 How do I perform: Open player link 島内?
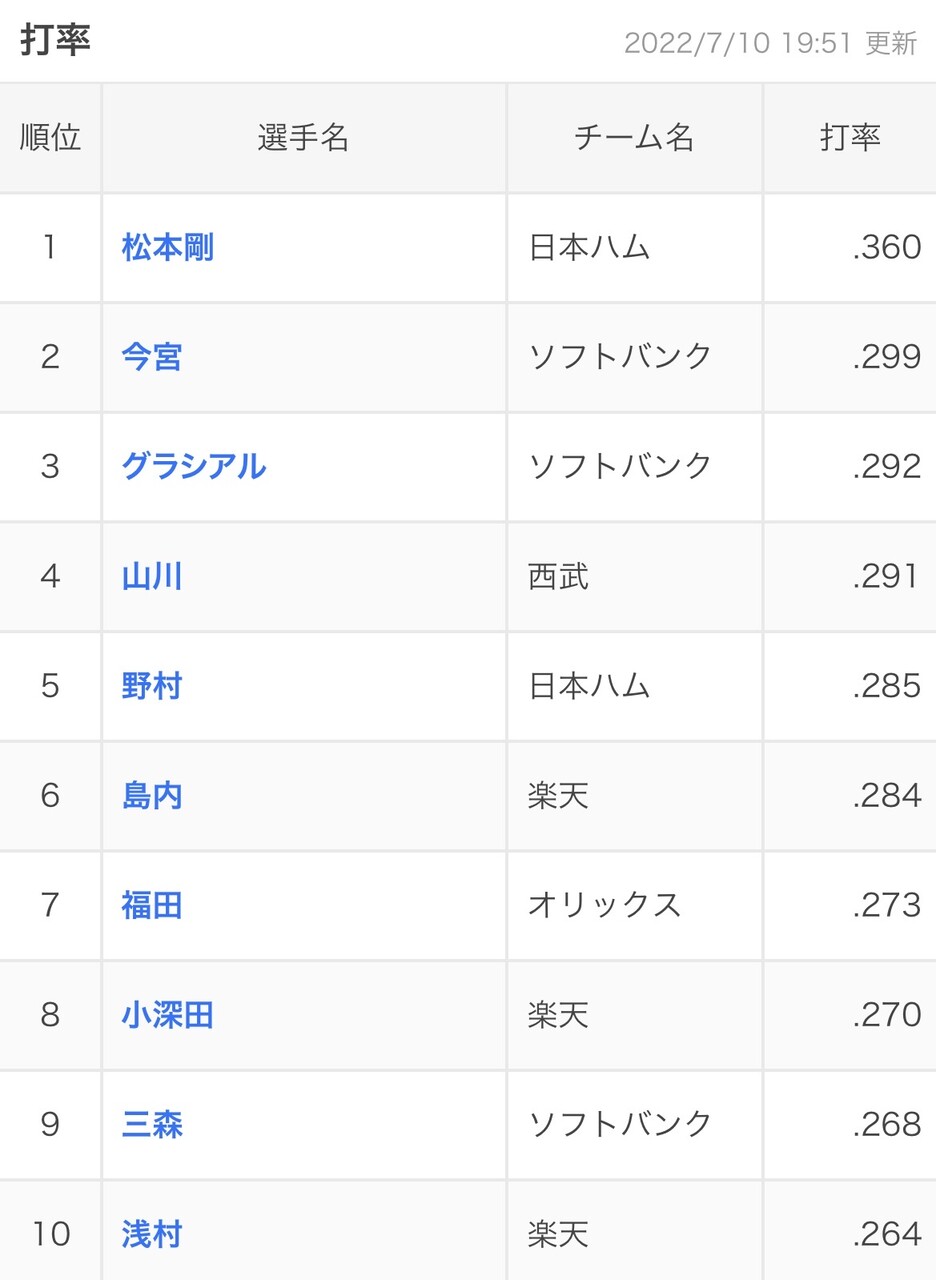point(152,797)
